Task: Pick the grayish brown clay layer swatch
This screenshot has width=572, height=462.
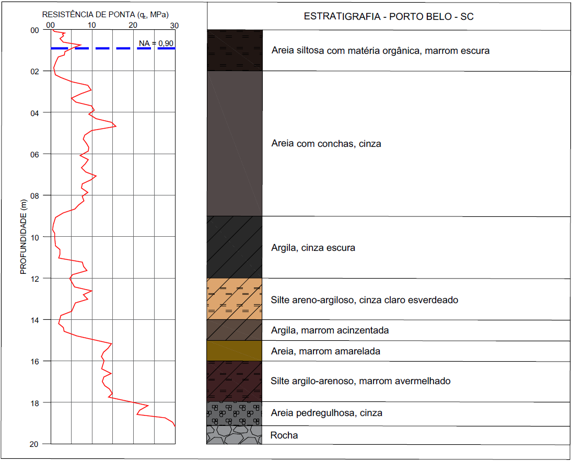Action: point(235,330)
